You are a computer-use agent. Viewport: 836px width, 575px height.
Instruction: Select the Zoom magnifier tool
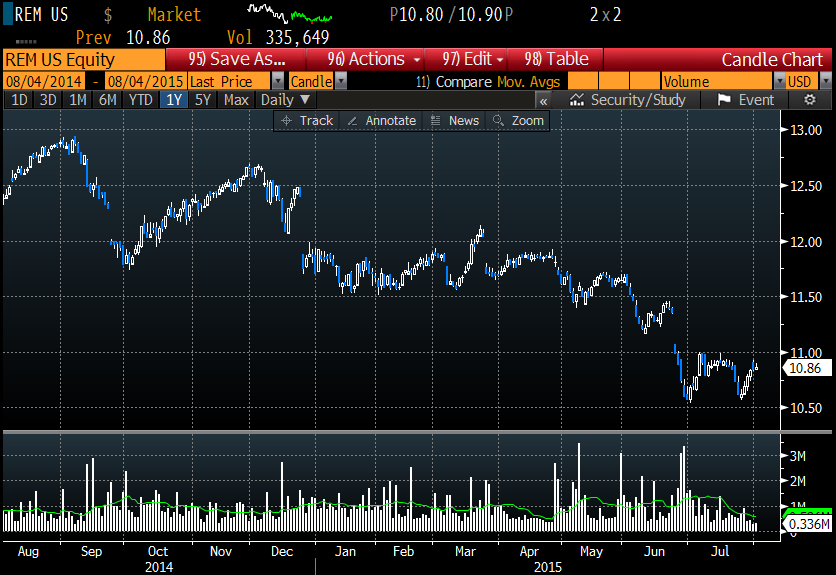518,120
